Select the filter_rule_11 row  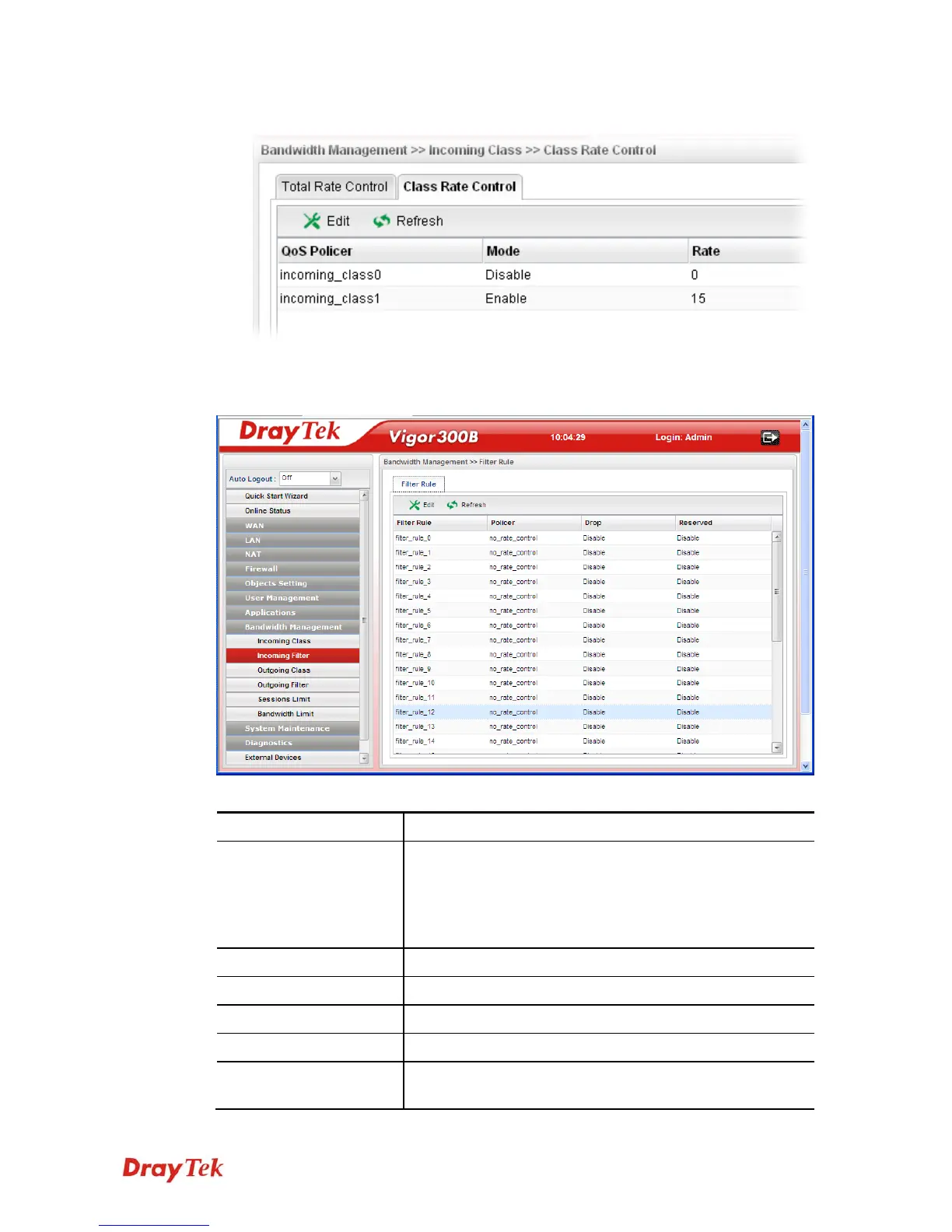[x=583, y=698]
